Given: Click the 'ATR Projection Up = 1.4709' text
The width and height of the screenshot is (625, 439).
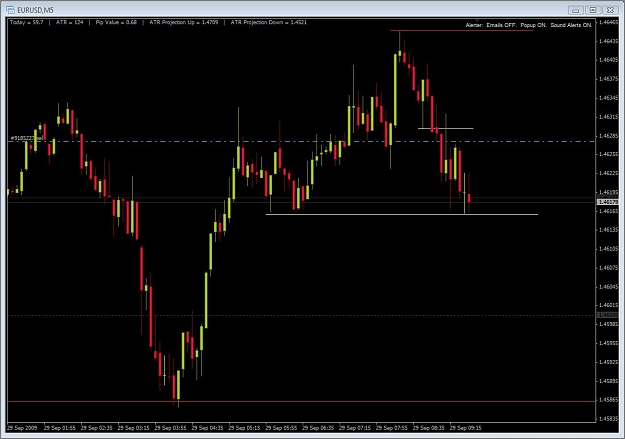Looking at the screenshot, I should pyautogui.click(x=184, y=22).
